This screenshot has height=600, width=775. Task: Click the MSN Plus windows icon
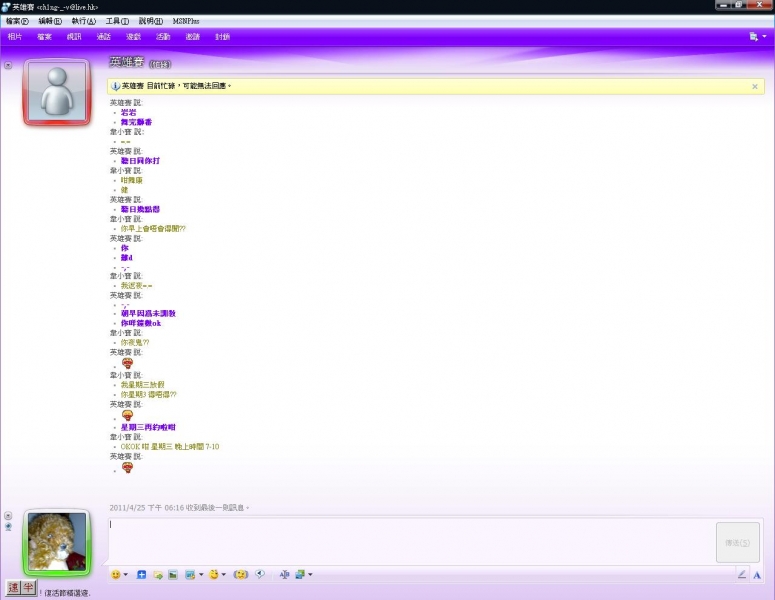[300, 574]
